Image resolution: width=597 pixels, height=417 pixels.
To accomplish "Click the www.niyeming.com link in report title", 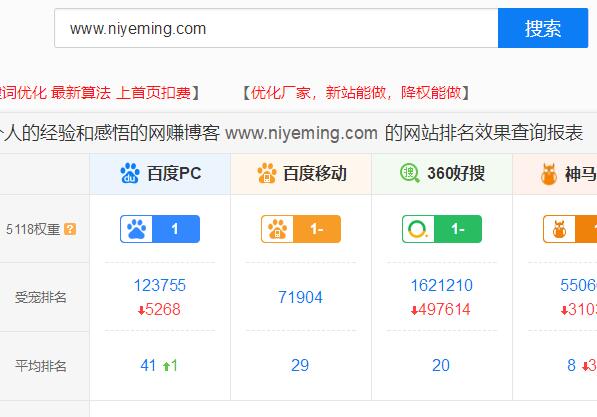I will [301, 133].
